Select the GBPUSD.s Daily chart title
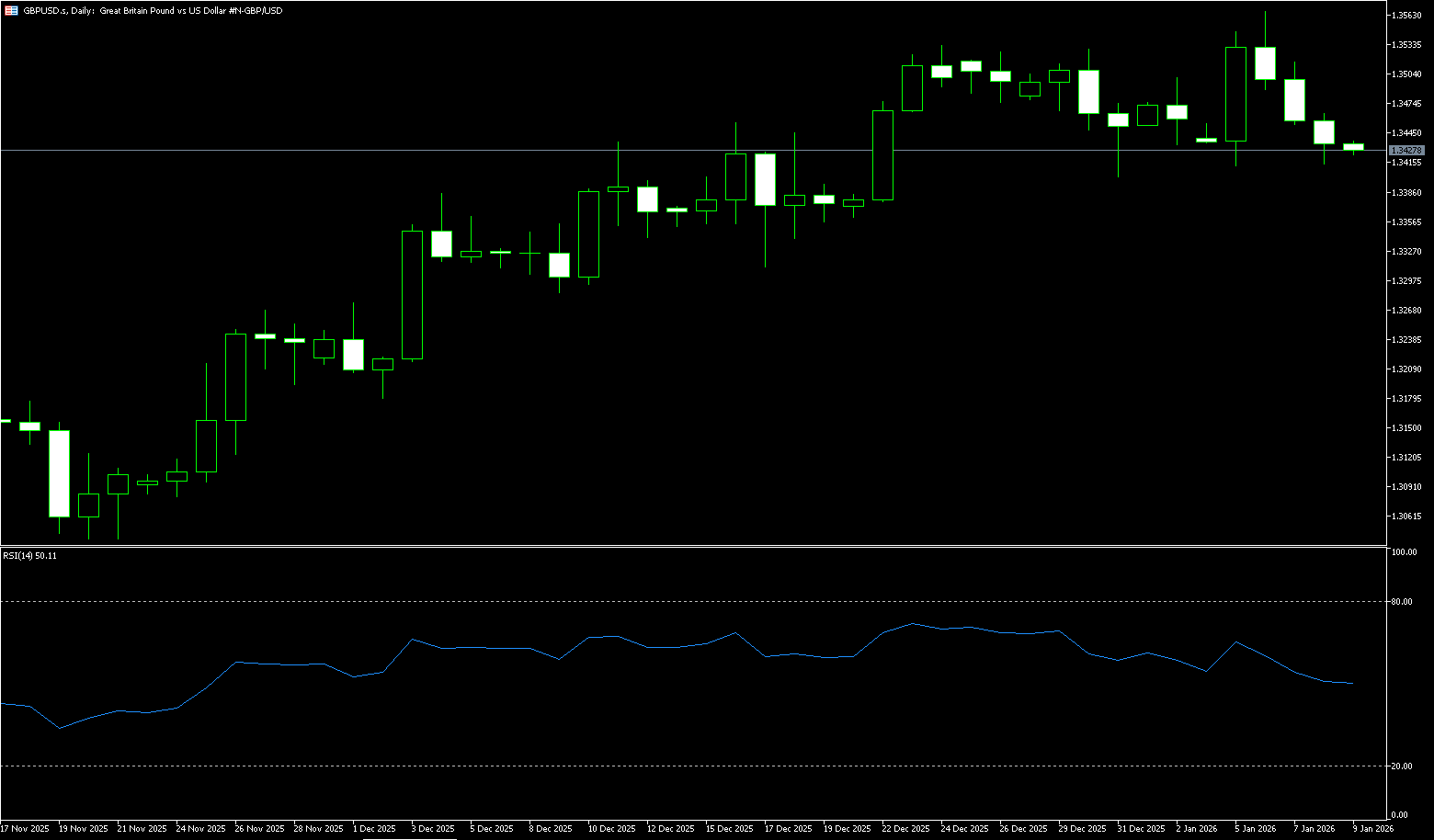 coord(153,10)
